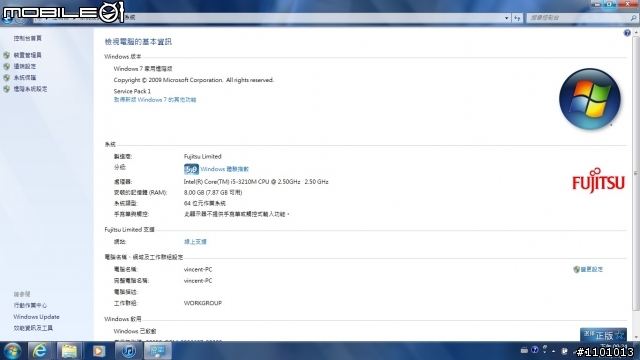This screenshot has width=640, height=360.
Task: Open the Windows Experience Index link
Action: click(x=224, y=169)
